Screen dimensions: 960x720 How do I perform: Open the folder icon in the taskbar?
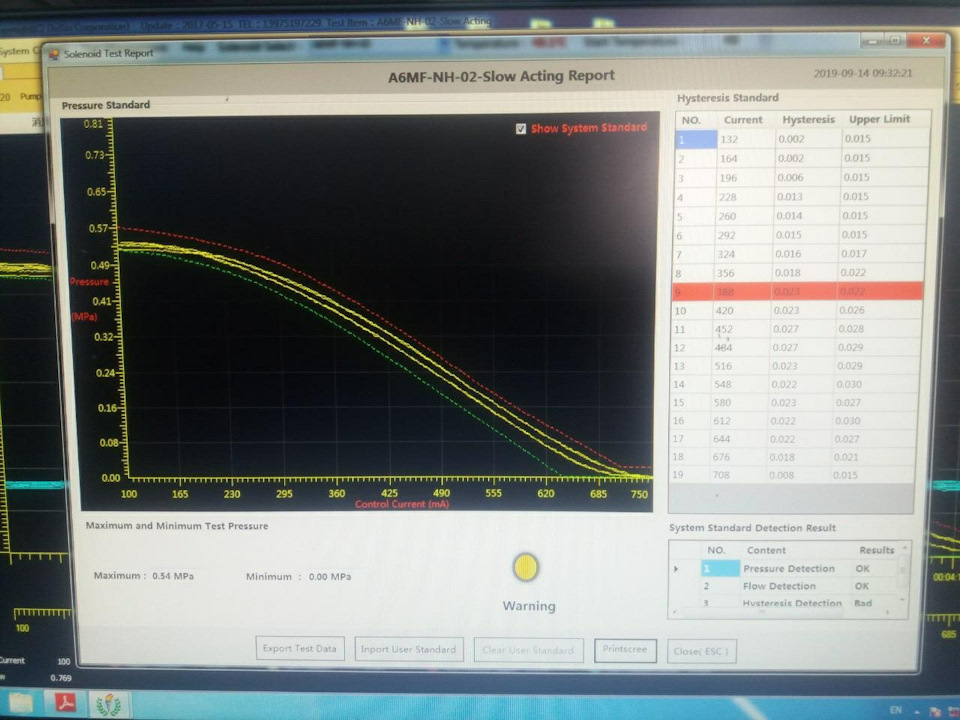point(20,702)
